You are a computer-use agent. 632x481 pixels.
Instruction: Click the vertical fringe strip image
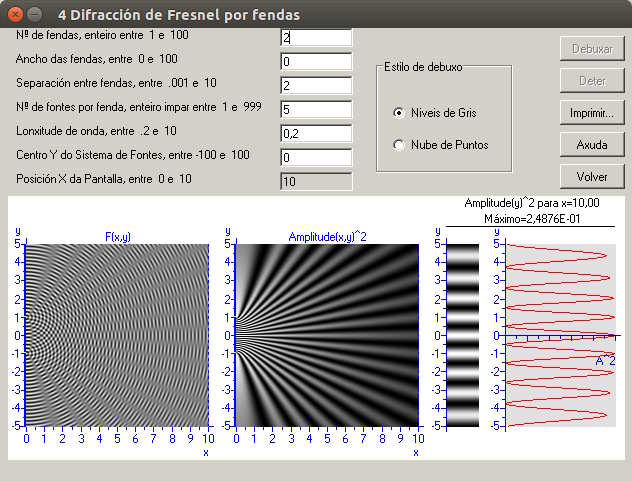463,335
